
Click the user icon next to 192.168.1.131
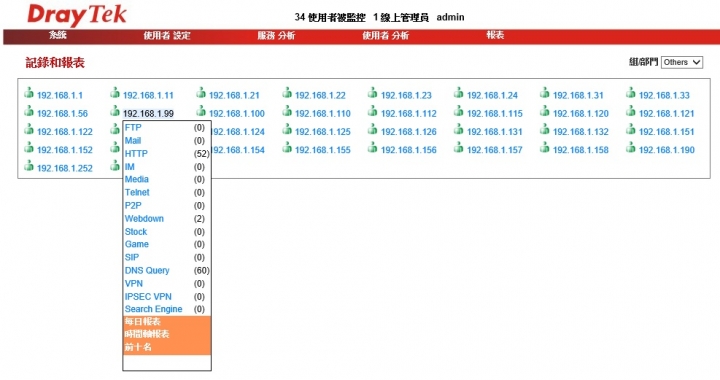coord(458,129)
